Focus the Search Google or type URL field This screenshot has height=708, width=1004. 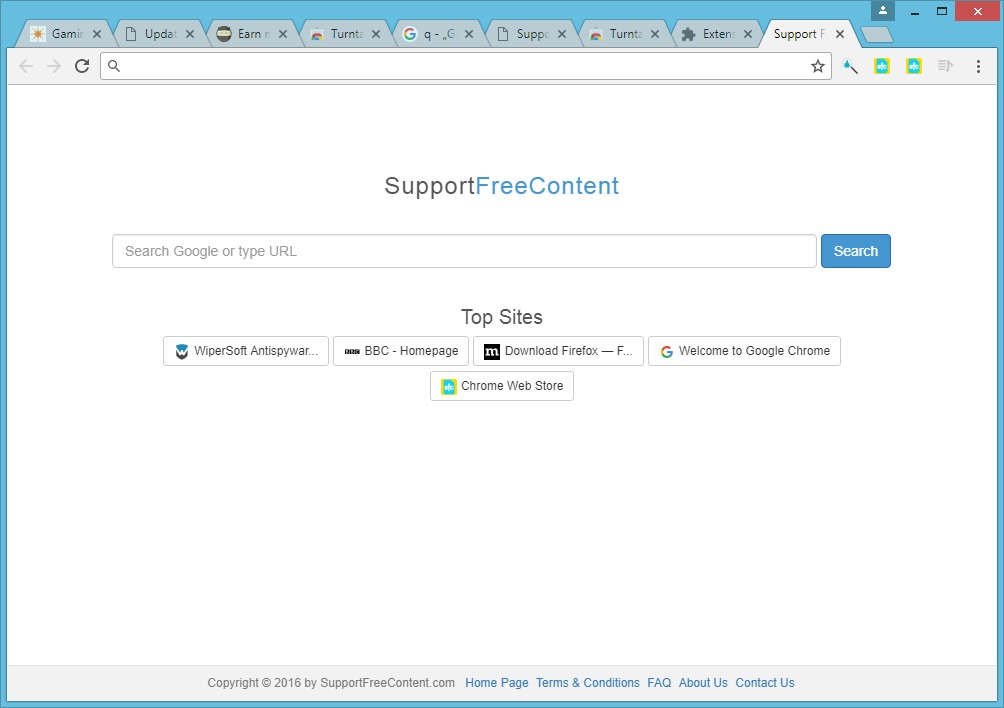[x=464, y=251]
